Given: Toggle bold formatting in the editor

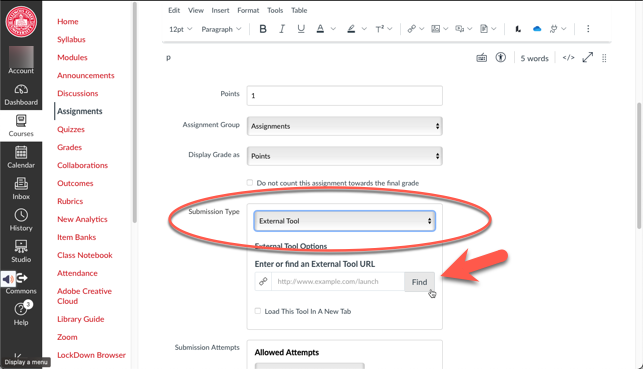Looking at the screenshot, I should [x=263, y=29].
